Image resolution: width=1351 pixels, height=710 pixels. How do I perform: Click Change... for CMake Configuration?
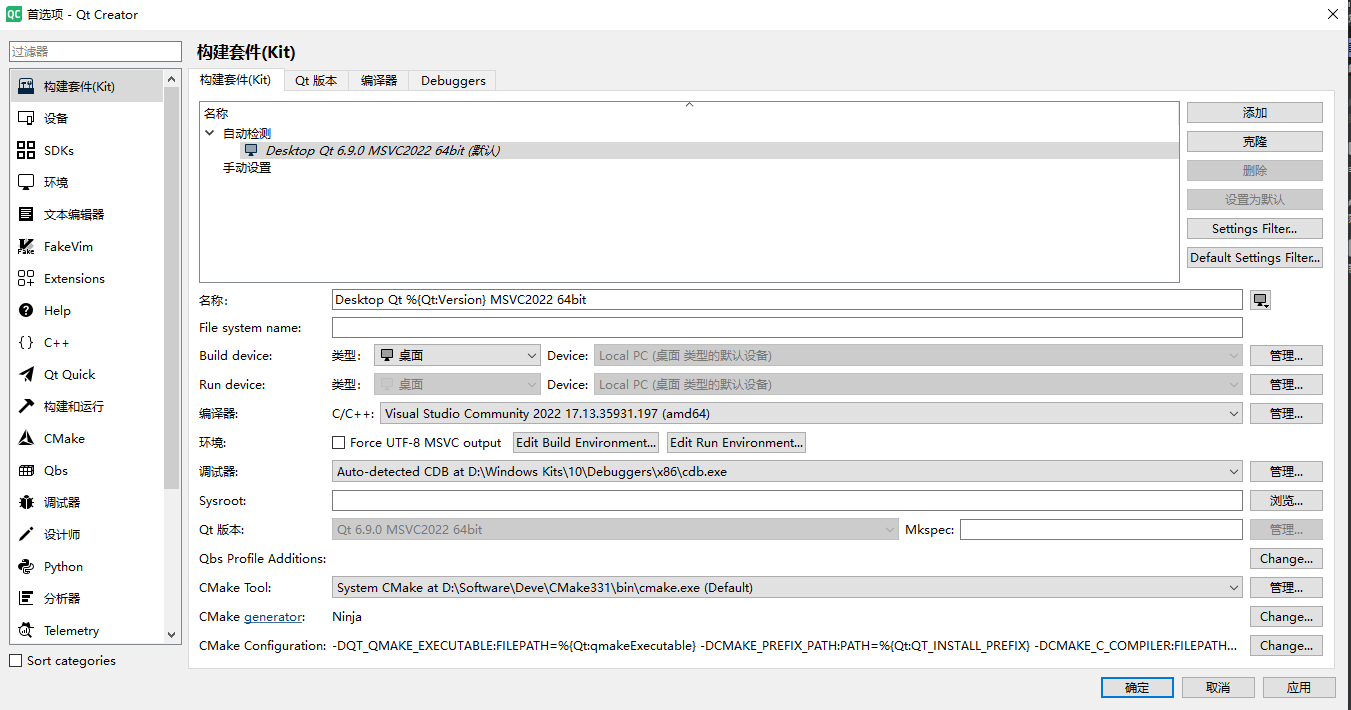1286,645
